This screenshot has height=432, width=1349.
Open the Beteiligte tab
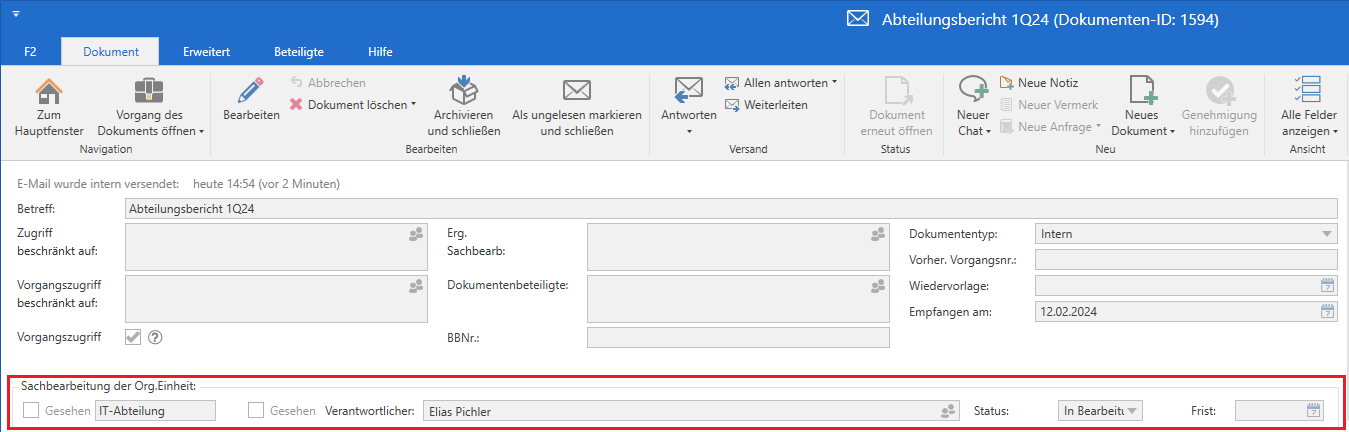298,51
